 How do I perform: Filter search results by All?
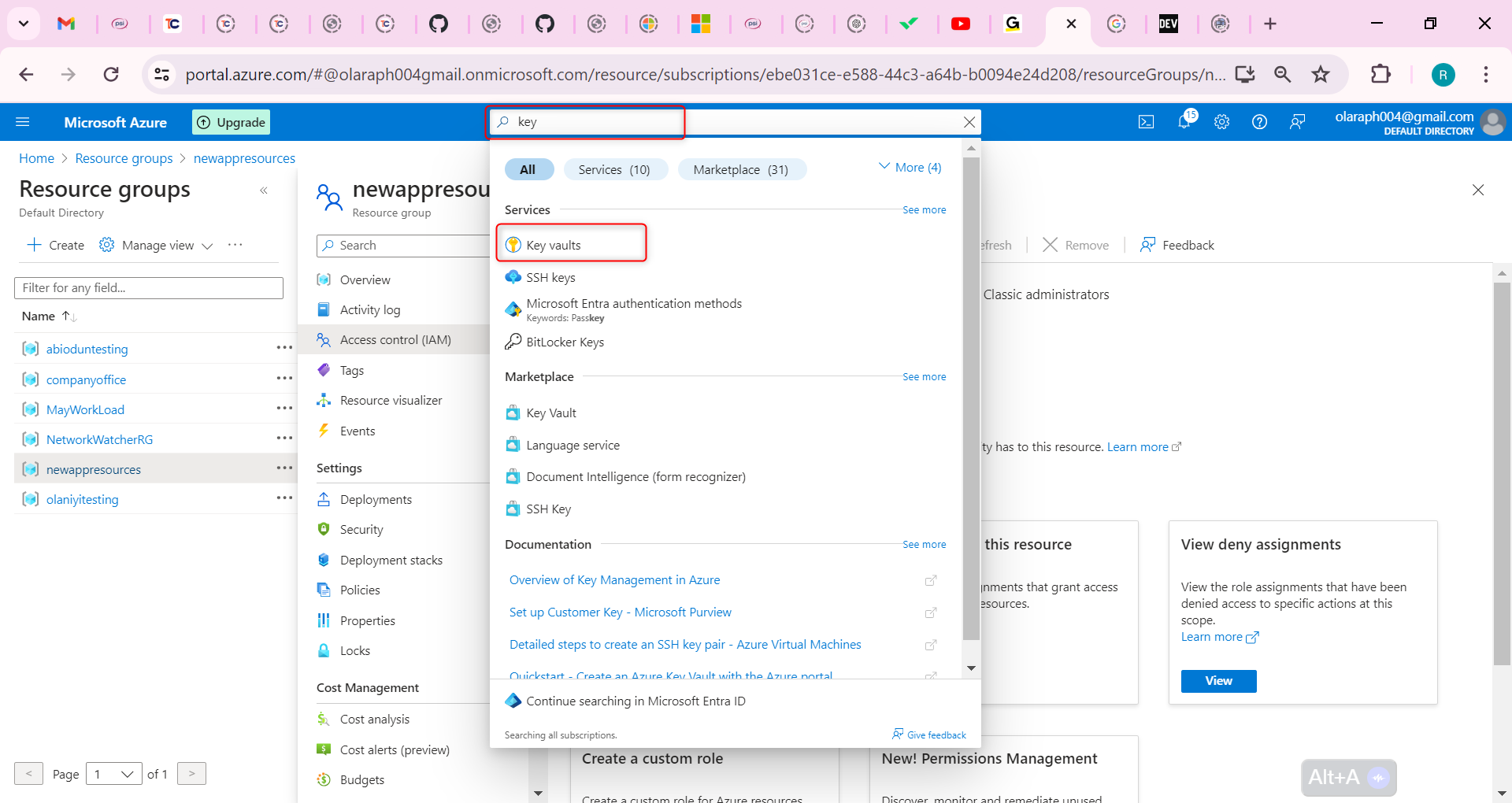point(528,169)
